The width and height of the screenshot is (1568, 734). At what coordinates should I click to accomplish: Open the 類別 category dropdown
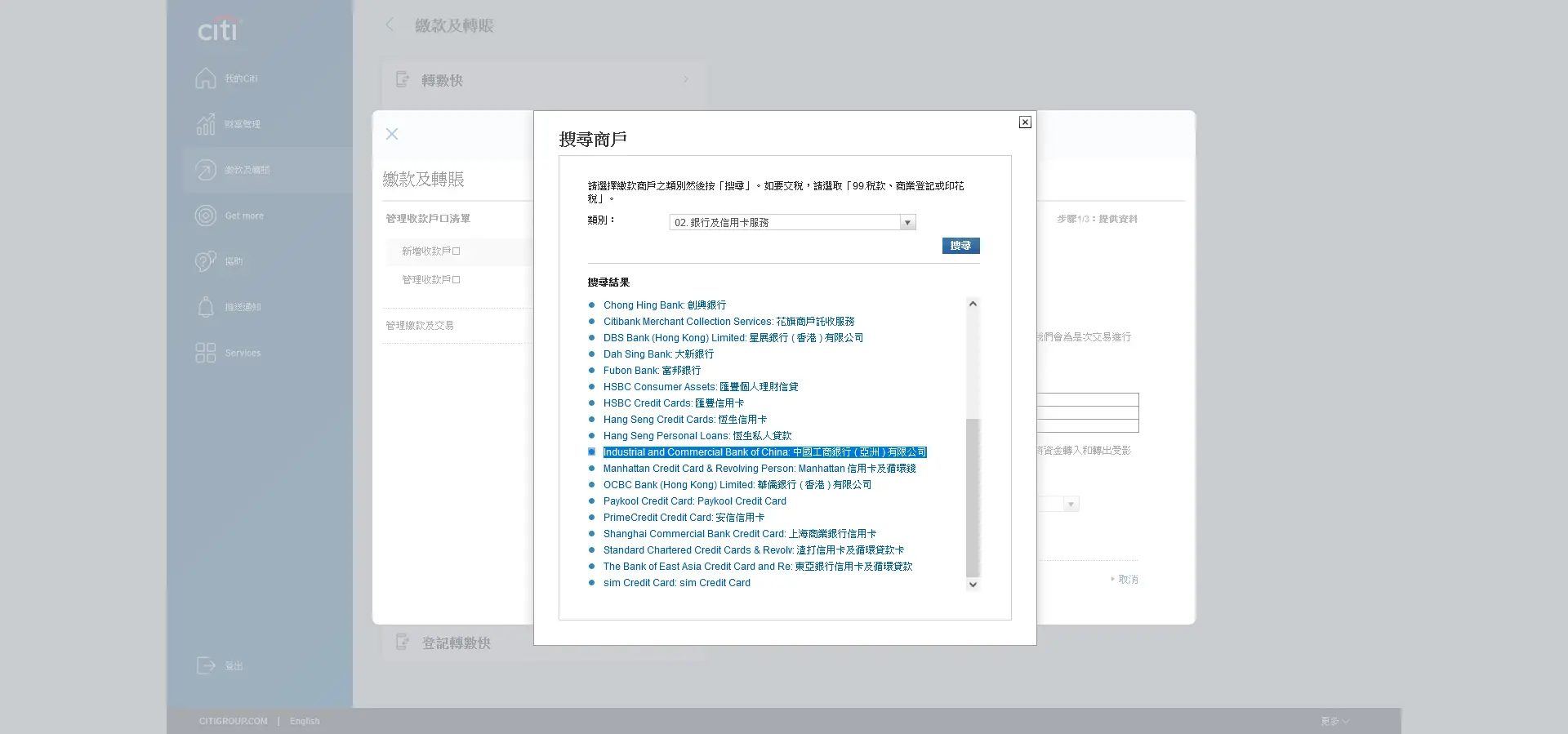(x=792, y=222)
